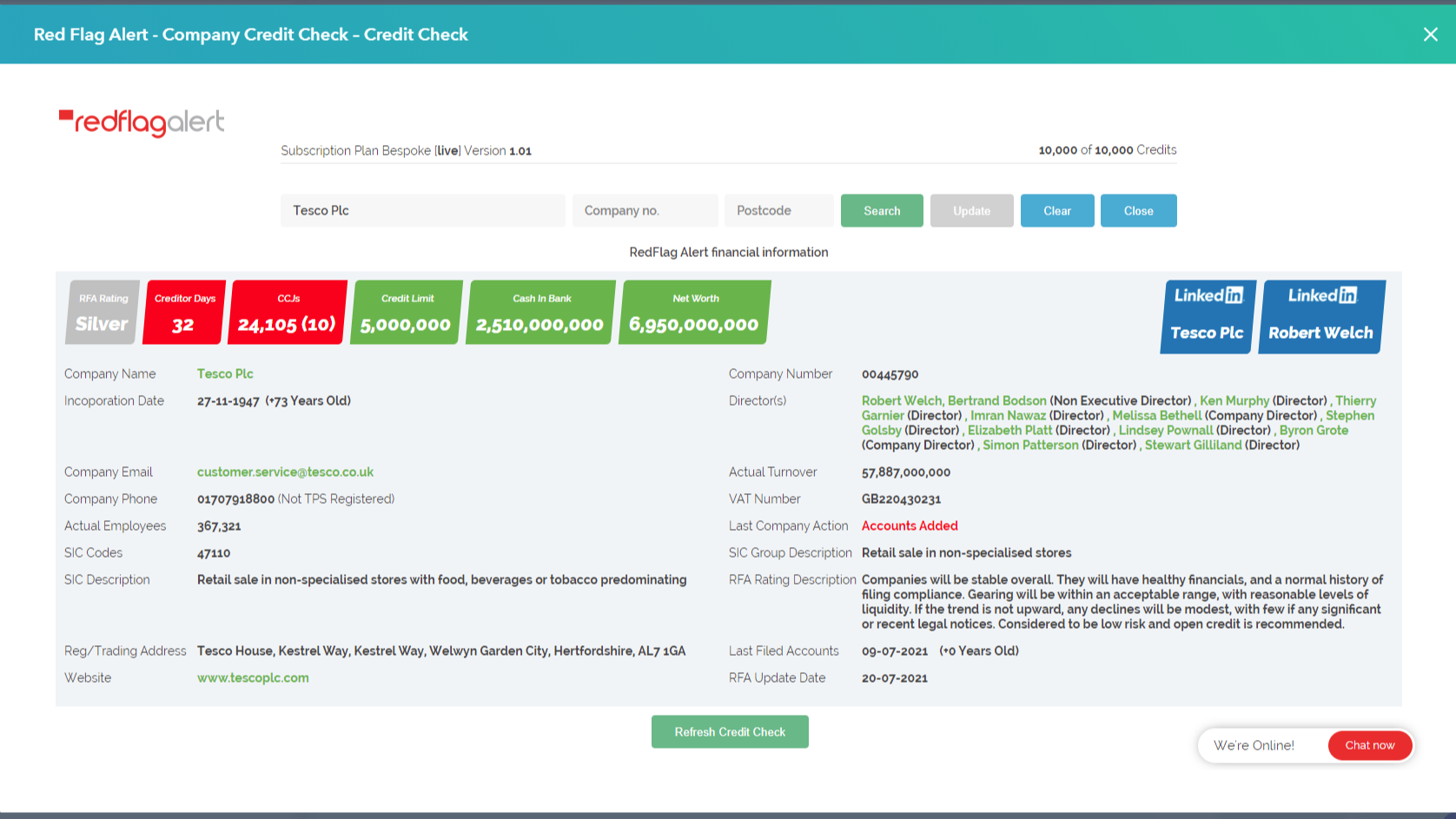Email customer.service@tesco.co.uk via the link

285,472
